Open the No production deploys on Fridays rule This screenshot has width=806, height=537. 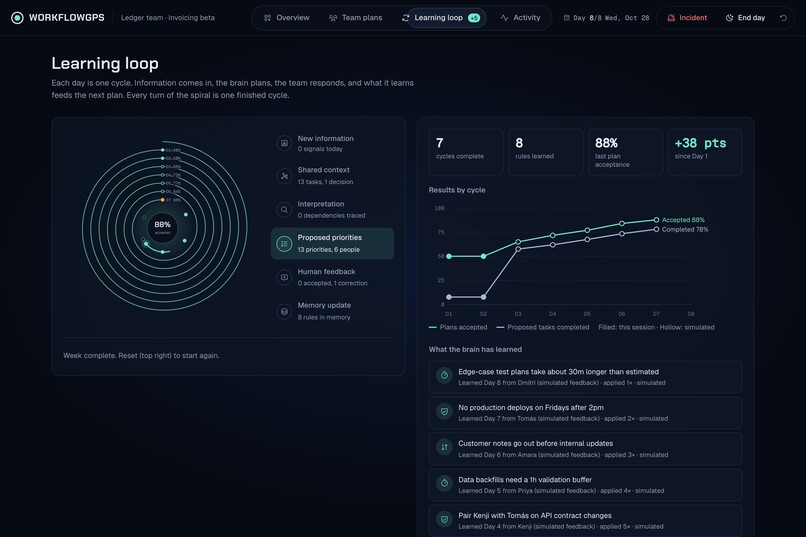pyautogui.click(x=585, y=413)
